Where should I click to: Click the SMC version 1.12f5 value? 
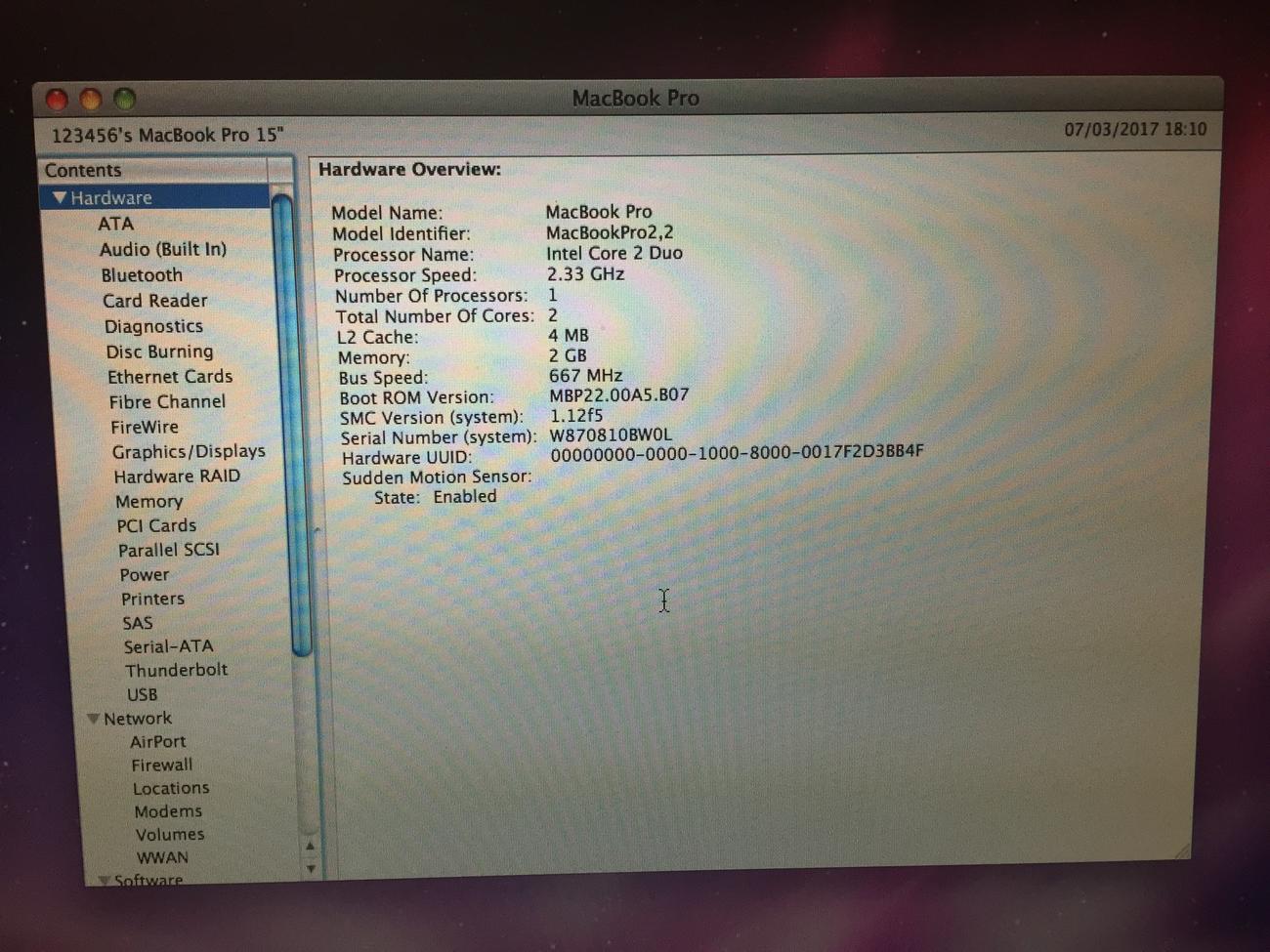[x=576, y=416]
